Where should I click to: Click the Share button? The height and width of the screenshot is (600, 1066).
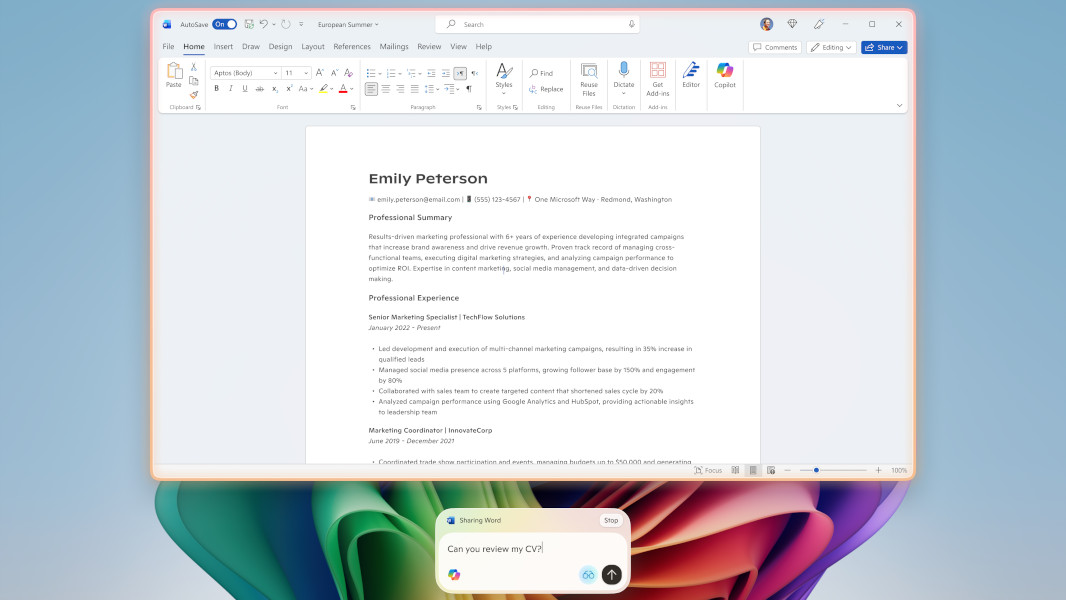[x=883, y=47]
